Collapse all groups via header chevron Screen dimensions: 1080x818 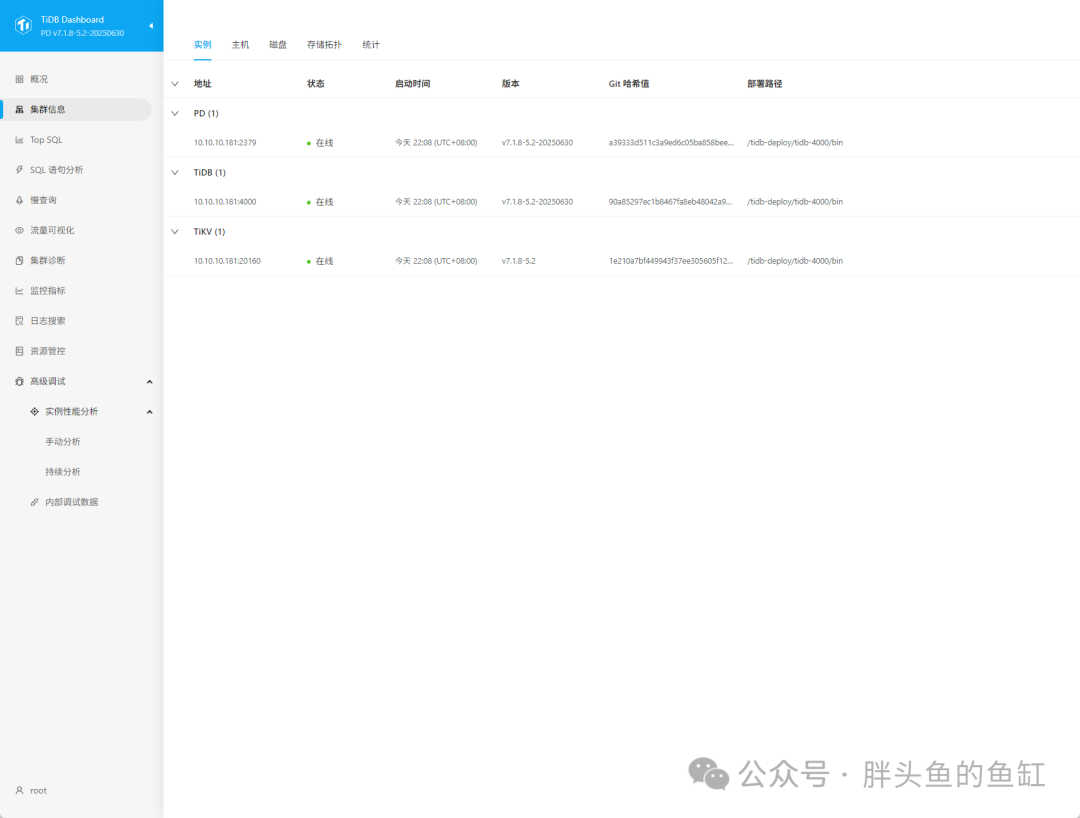tap(175, 84)
